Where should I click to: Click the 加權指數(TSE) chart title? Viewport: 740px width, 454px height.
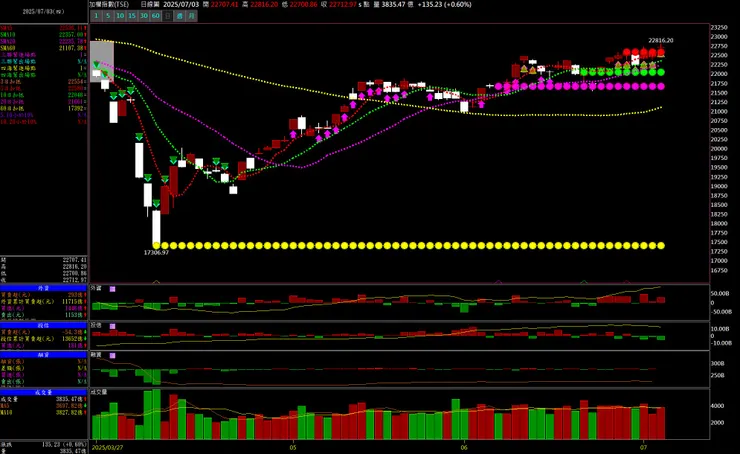pyautogui.click(x=109, y=4)
